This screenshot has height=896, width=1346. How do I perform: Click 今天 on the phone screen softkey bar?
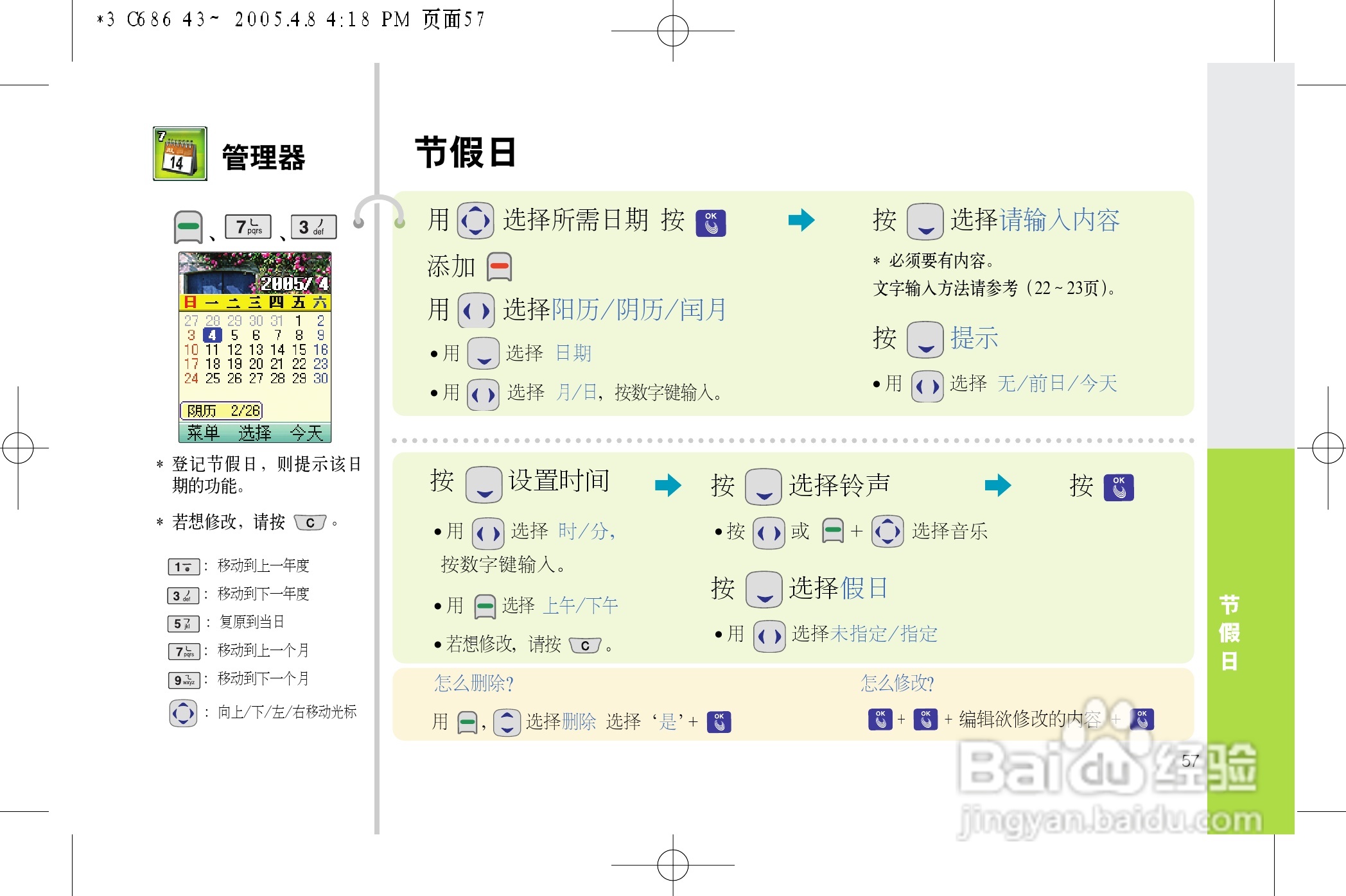[306, 433]
